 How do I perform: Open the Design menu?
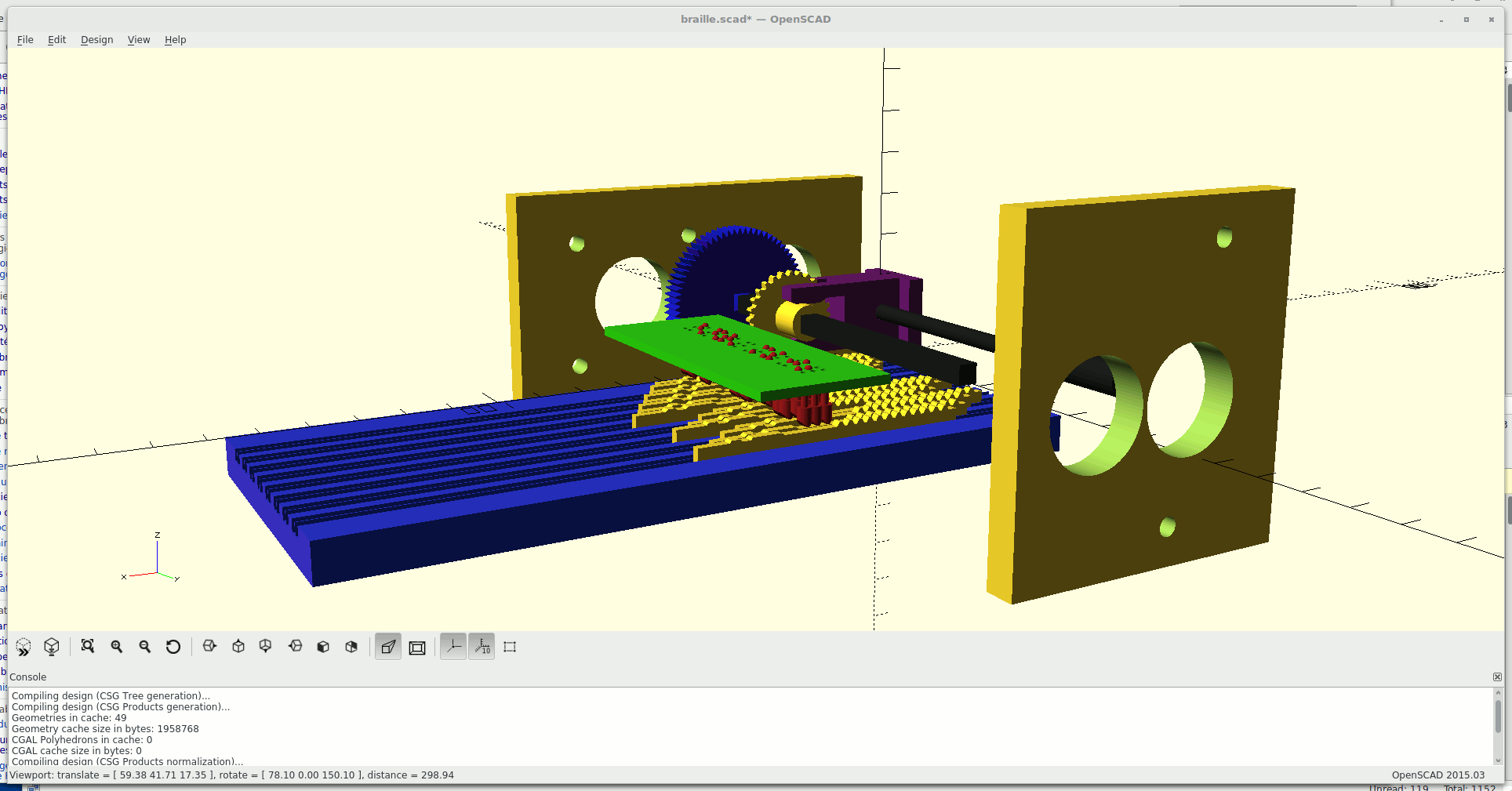(x=96, y=40)
